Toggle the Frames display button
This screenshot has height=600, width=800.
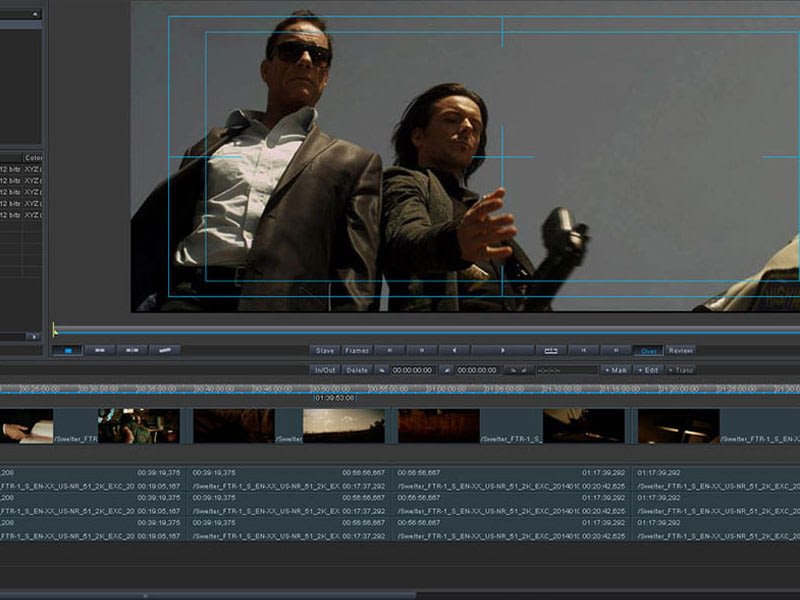(x=357, y=351)
